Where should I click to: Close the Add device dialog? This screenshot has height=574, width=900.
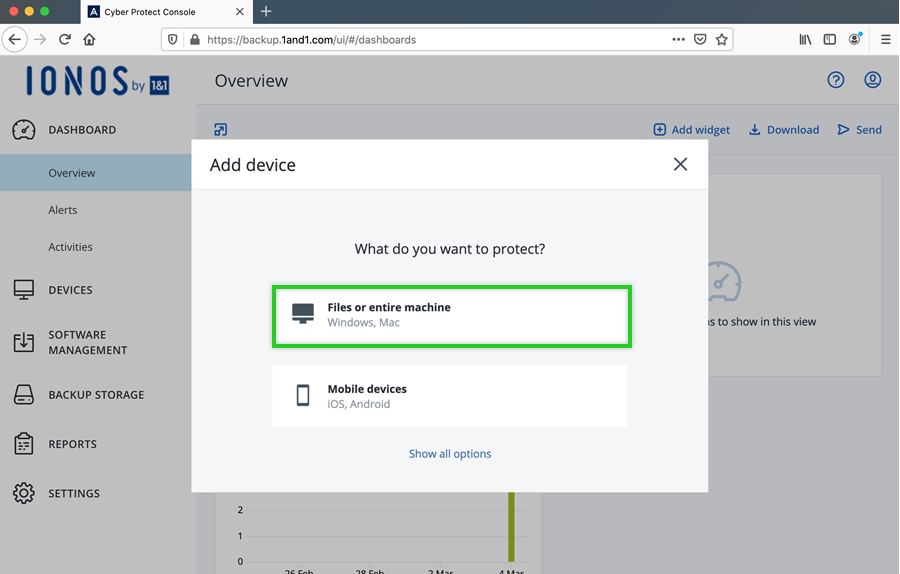click(680, 164)
